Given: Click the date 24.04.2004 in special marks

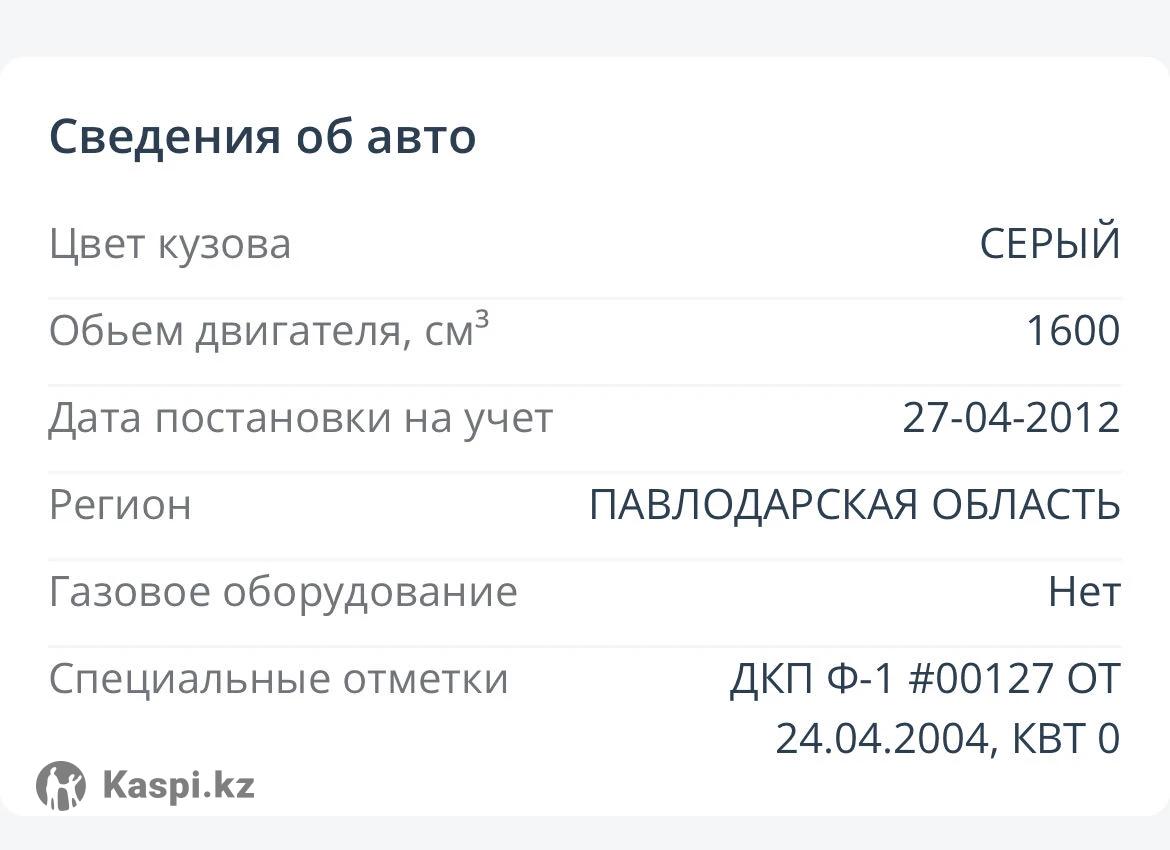Looking at the screenshot, I should tap(882, 739).
